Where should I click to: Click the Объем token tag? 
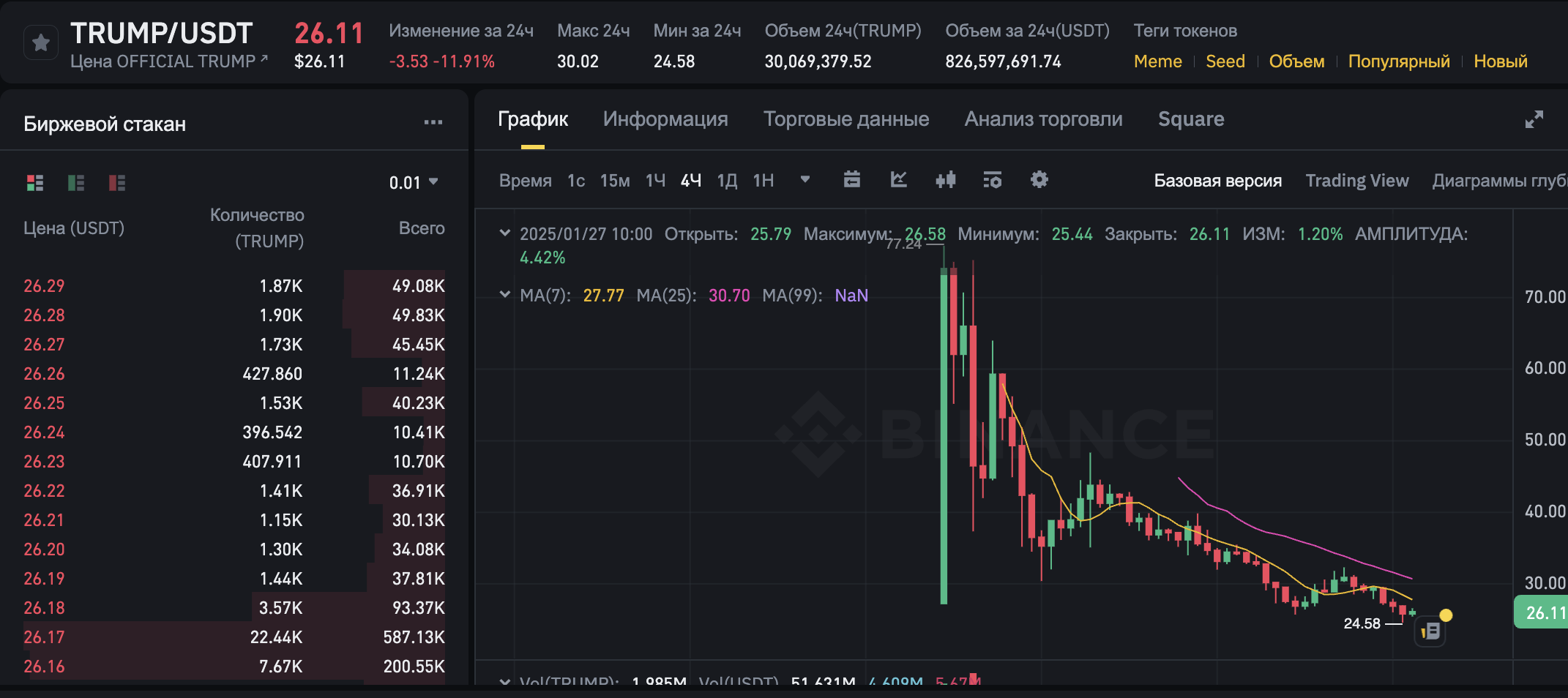pyautogui.click(x=1296, y=61)
